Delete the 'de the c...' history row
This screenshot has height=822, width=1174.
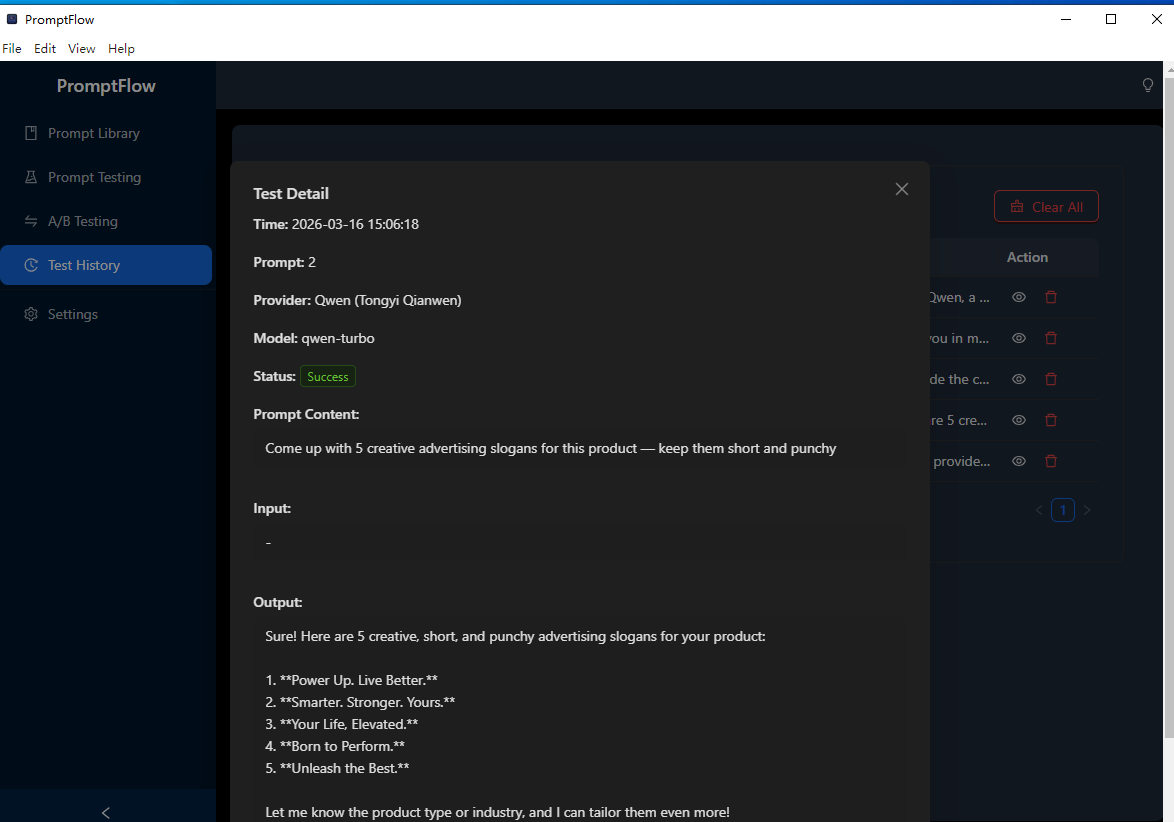click(1050, 380)
